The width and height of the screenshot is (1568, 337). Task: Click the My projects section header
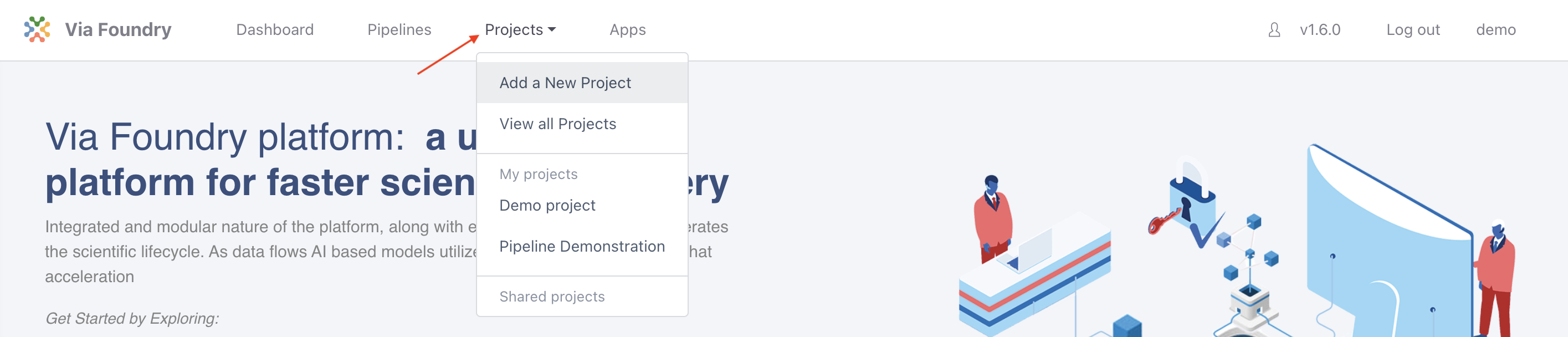[x=538, y=174]
